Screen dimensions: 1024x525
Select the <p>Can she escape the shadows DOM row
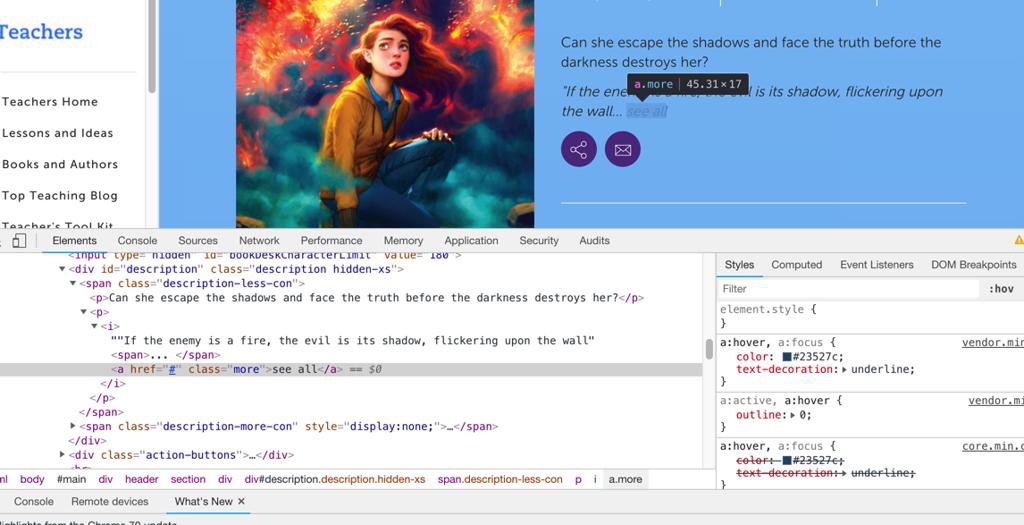point(366,298)
